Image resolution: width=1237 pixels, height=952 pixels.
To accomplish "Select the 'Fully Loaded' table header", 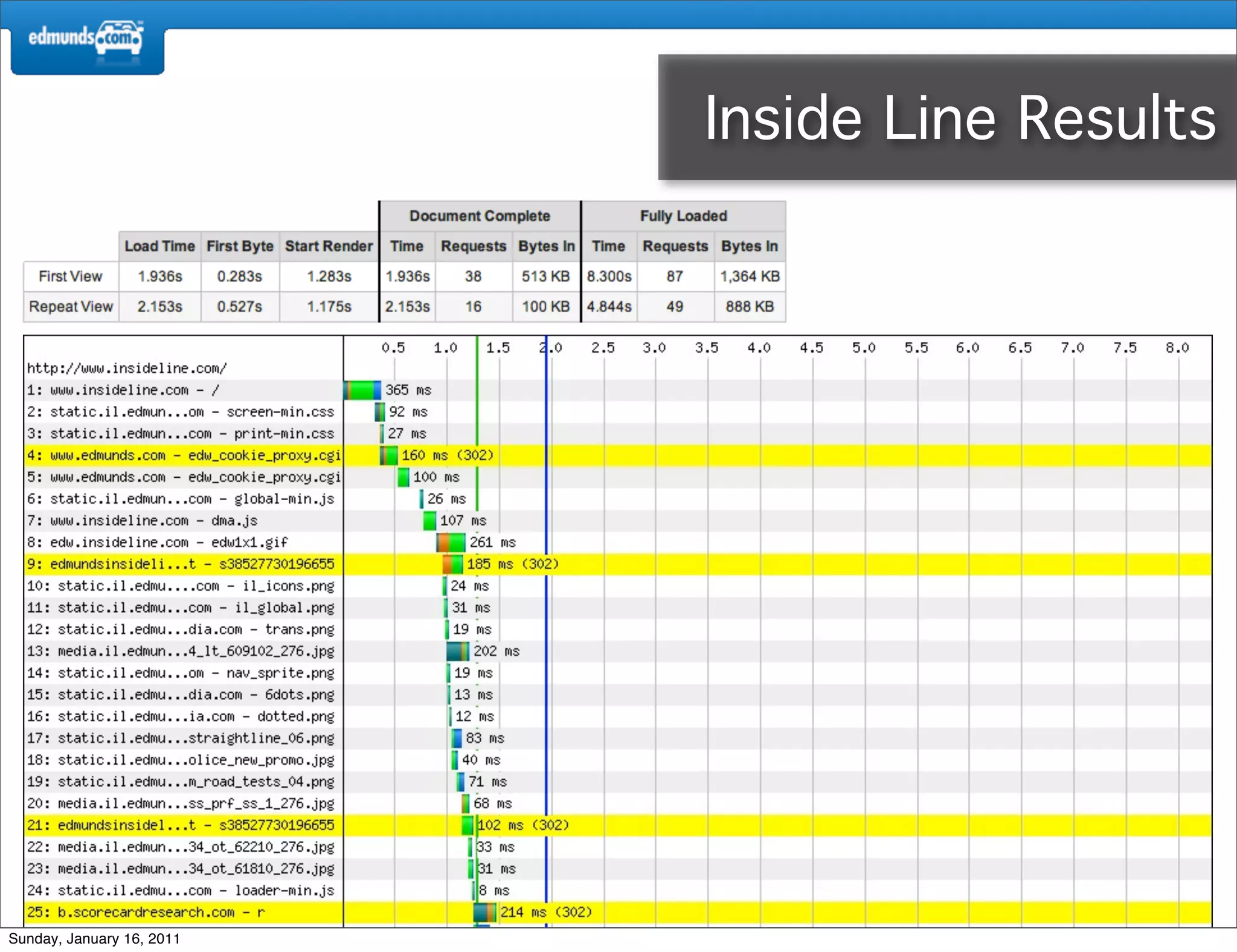I will pyautogui.click(x=683, y=216).
